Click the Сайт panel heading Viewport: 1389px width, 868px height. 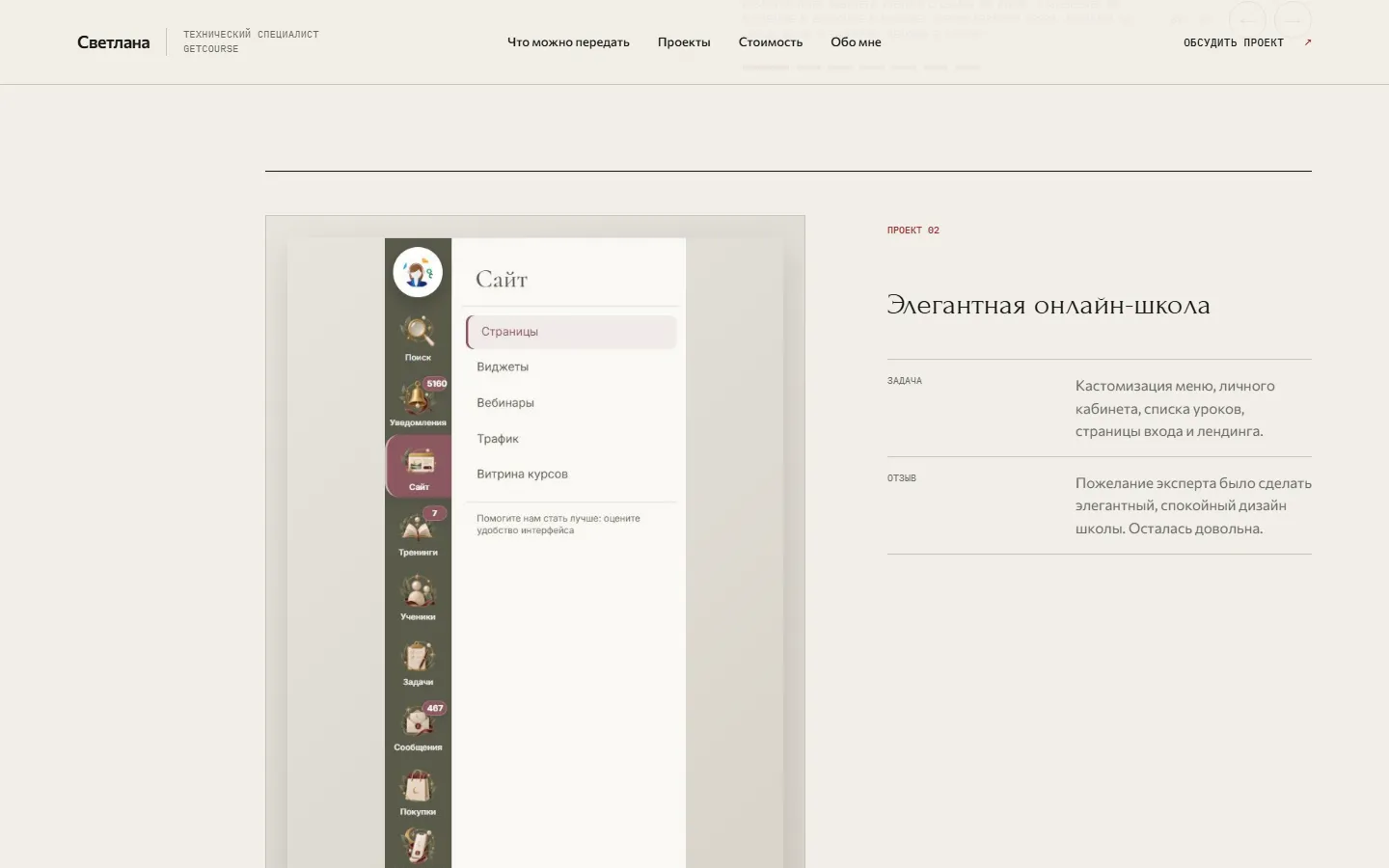(x=502, y=280)
